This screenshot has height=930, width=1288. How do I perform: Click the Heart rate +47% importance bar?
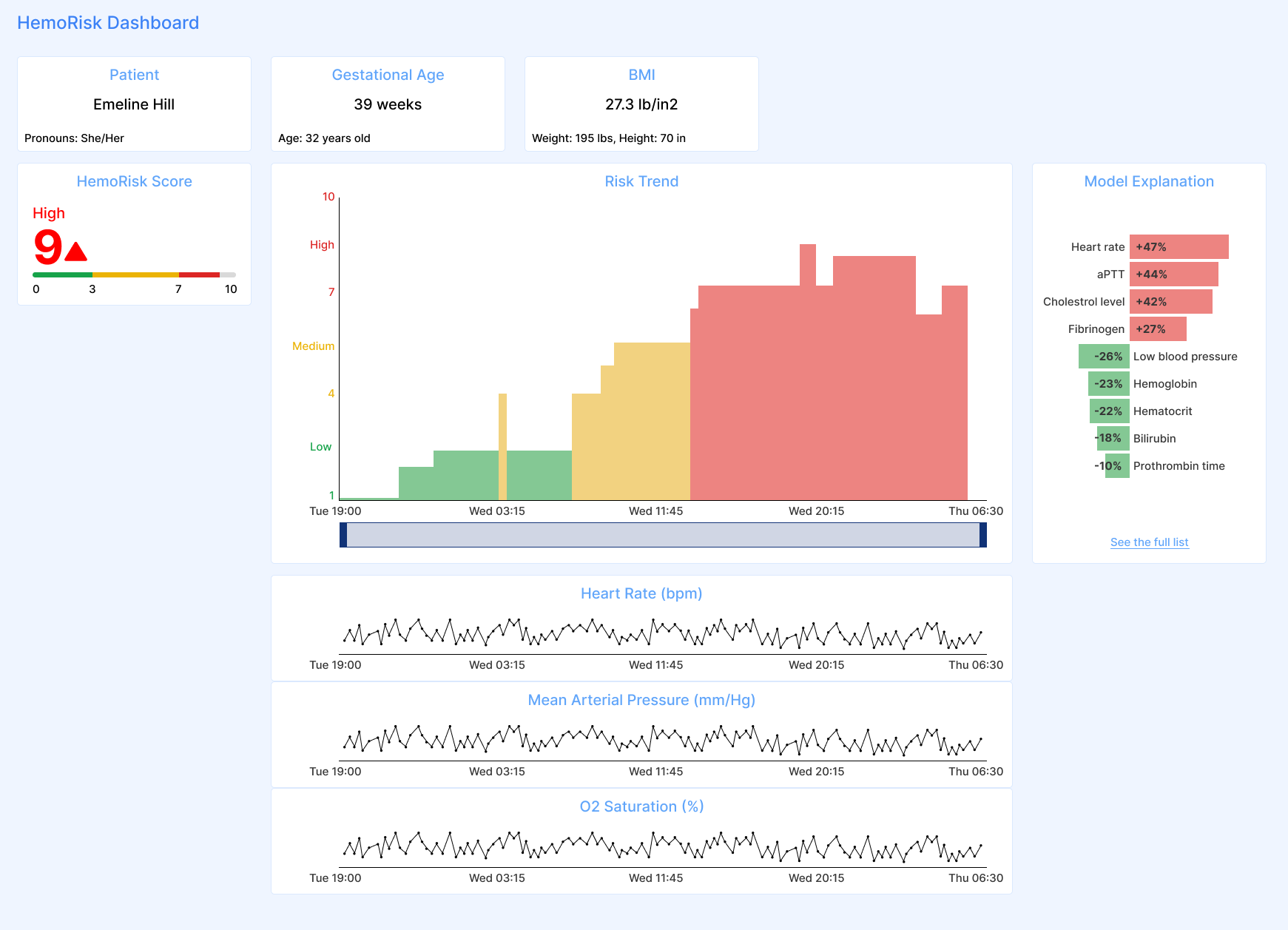1179,246
